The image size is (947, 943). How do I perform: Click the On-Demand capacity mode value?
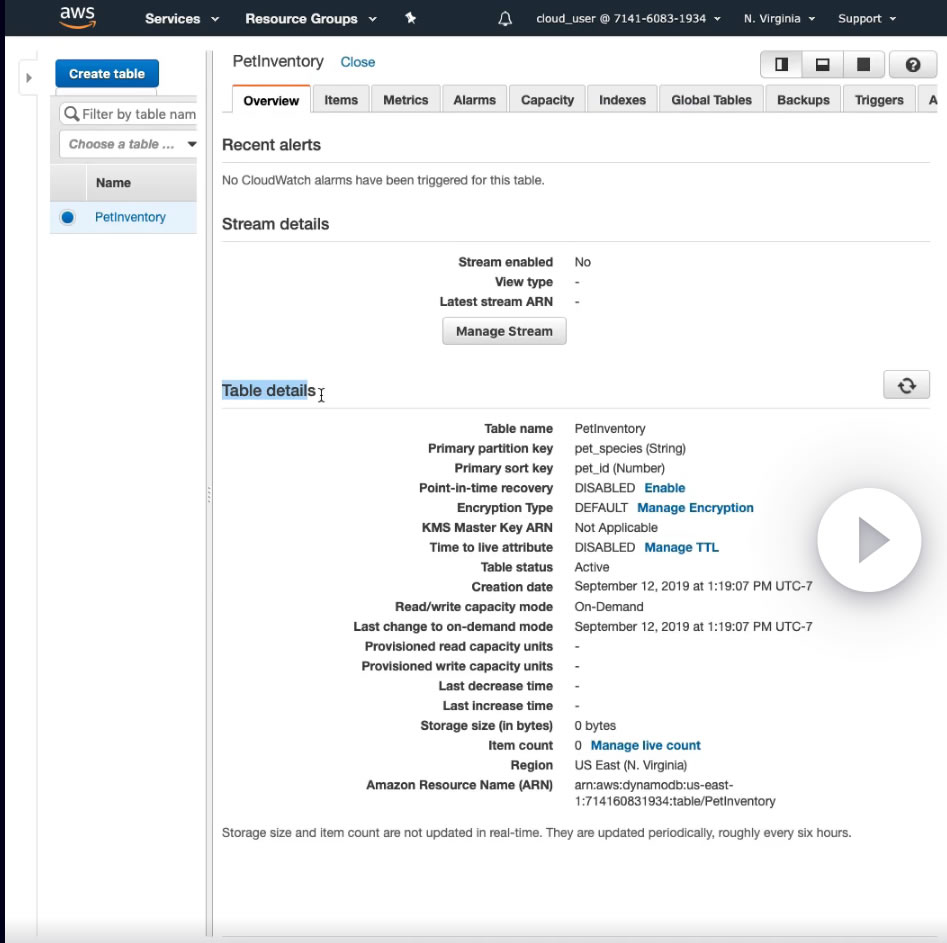(609, 607)
